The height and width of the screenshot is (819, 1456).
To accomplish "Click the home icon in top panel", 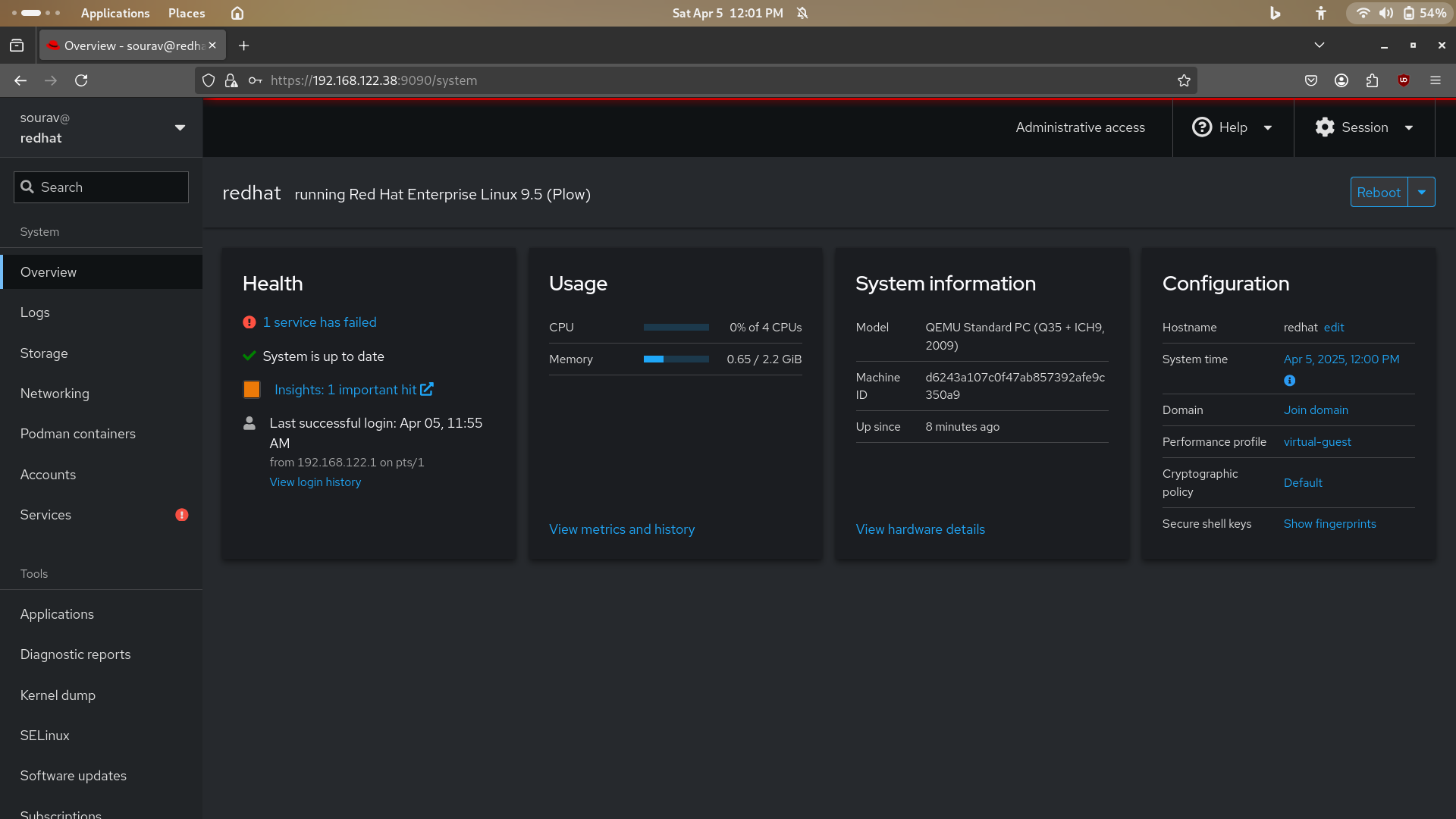I will point(237,13).
